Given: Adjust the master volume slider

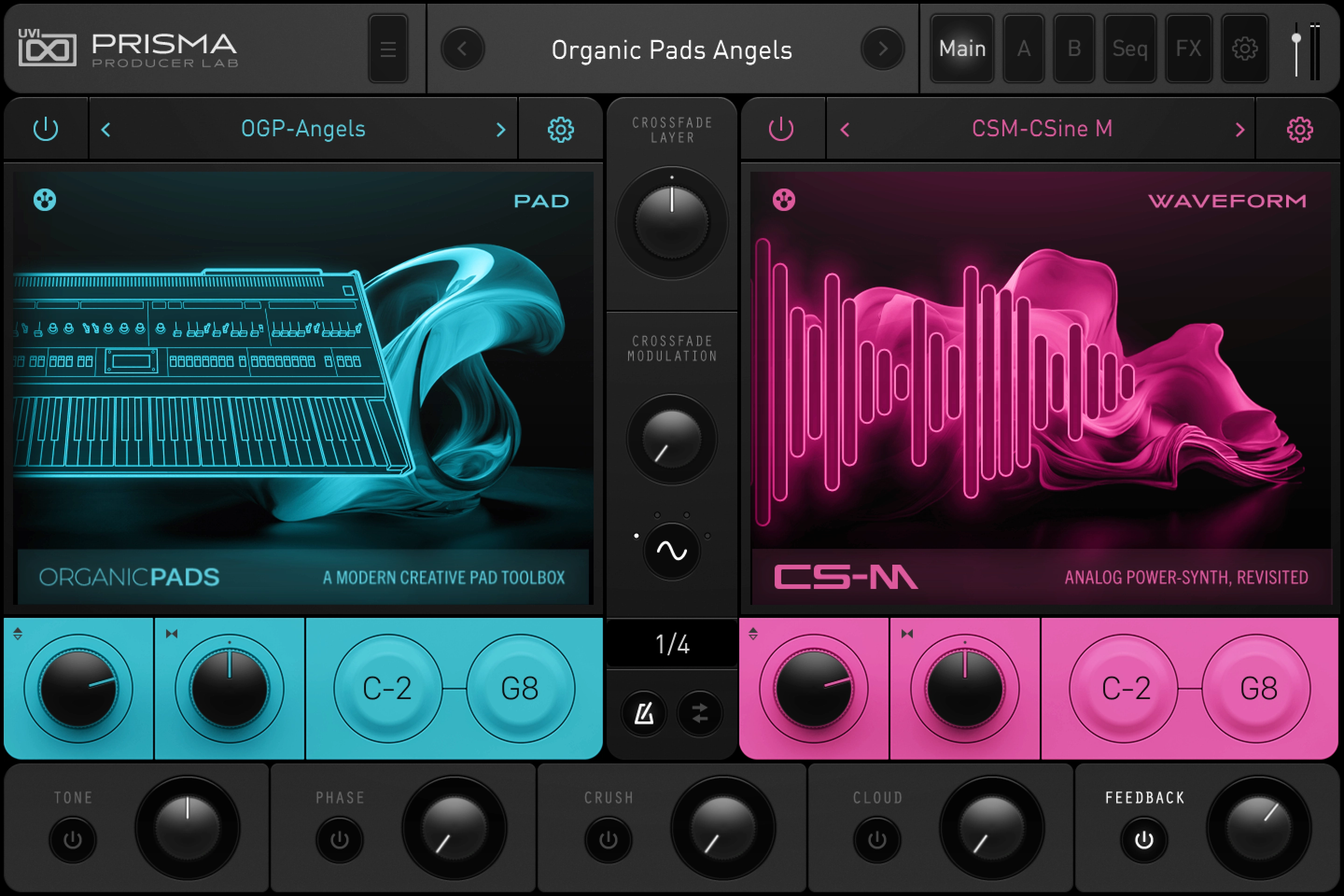Looking at the screenshot, I should click(1296, 49).
